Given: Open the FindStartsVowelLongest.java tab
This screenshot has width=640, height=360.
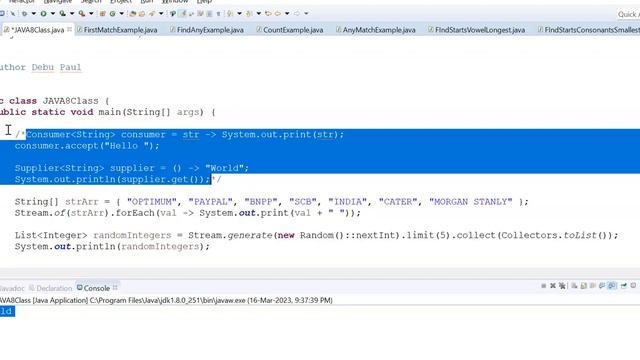Looking at the screenshot, I should tap(480, 30).
